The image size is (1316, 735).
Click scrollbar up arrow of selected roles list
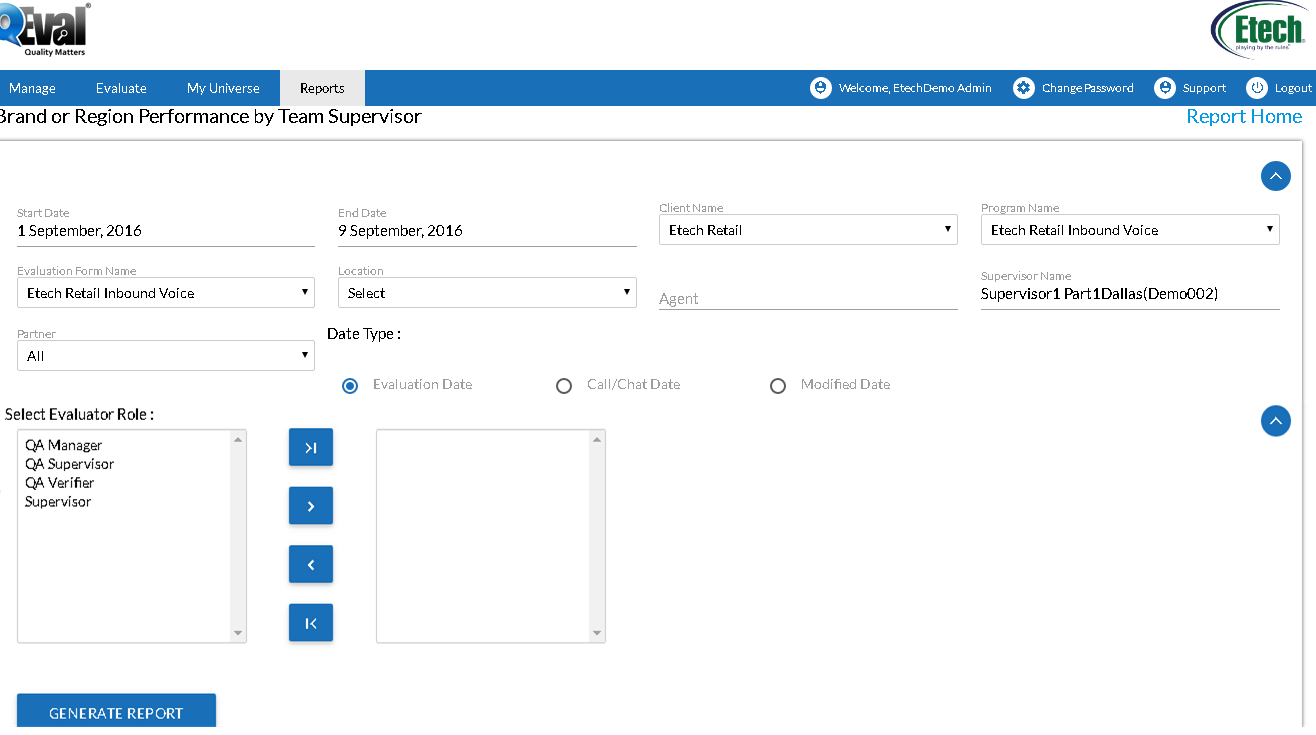point(597,439)
